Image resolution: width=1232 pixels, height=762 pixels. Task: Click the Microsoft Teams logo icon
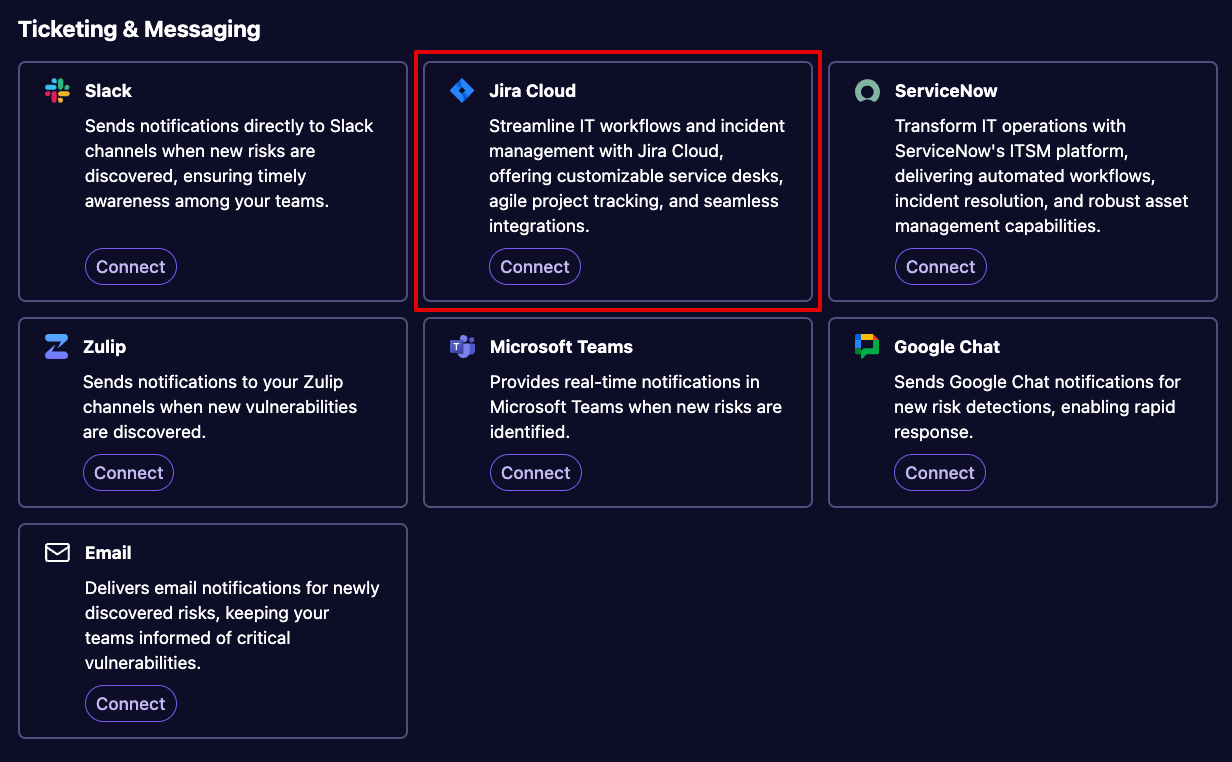pos(462,347)
